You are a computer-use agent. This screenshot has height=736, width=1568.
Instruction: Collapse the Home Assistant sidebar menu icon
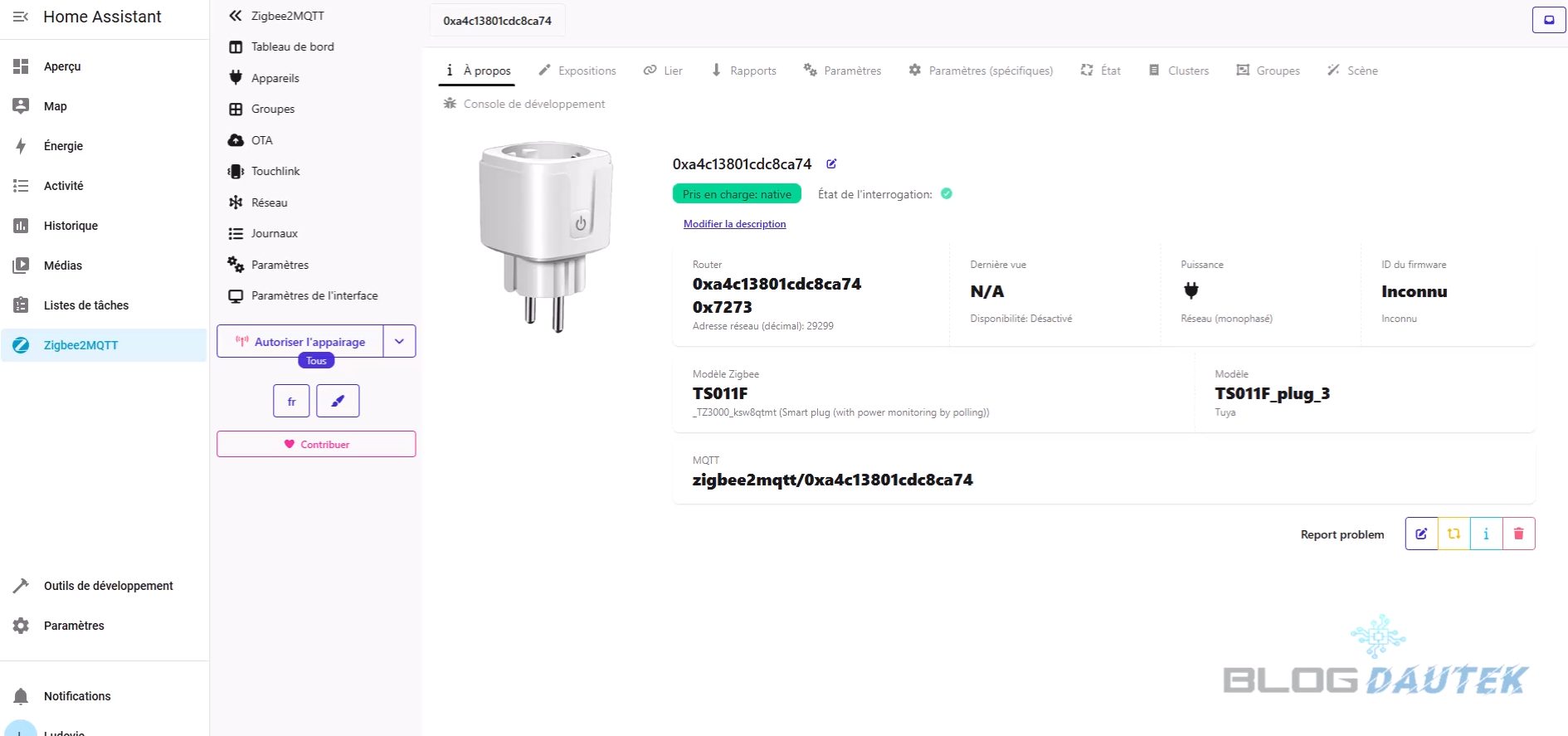[x=21, y=17]
